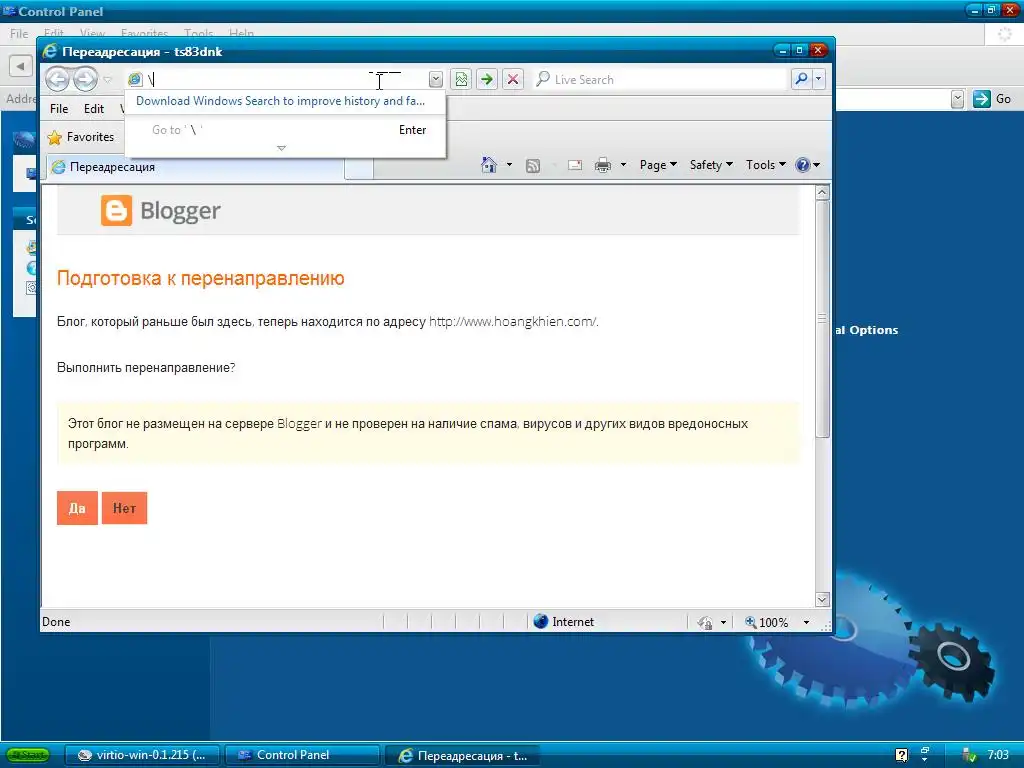
Task: Open the Page menu
Action: [x=658, y=165]
